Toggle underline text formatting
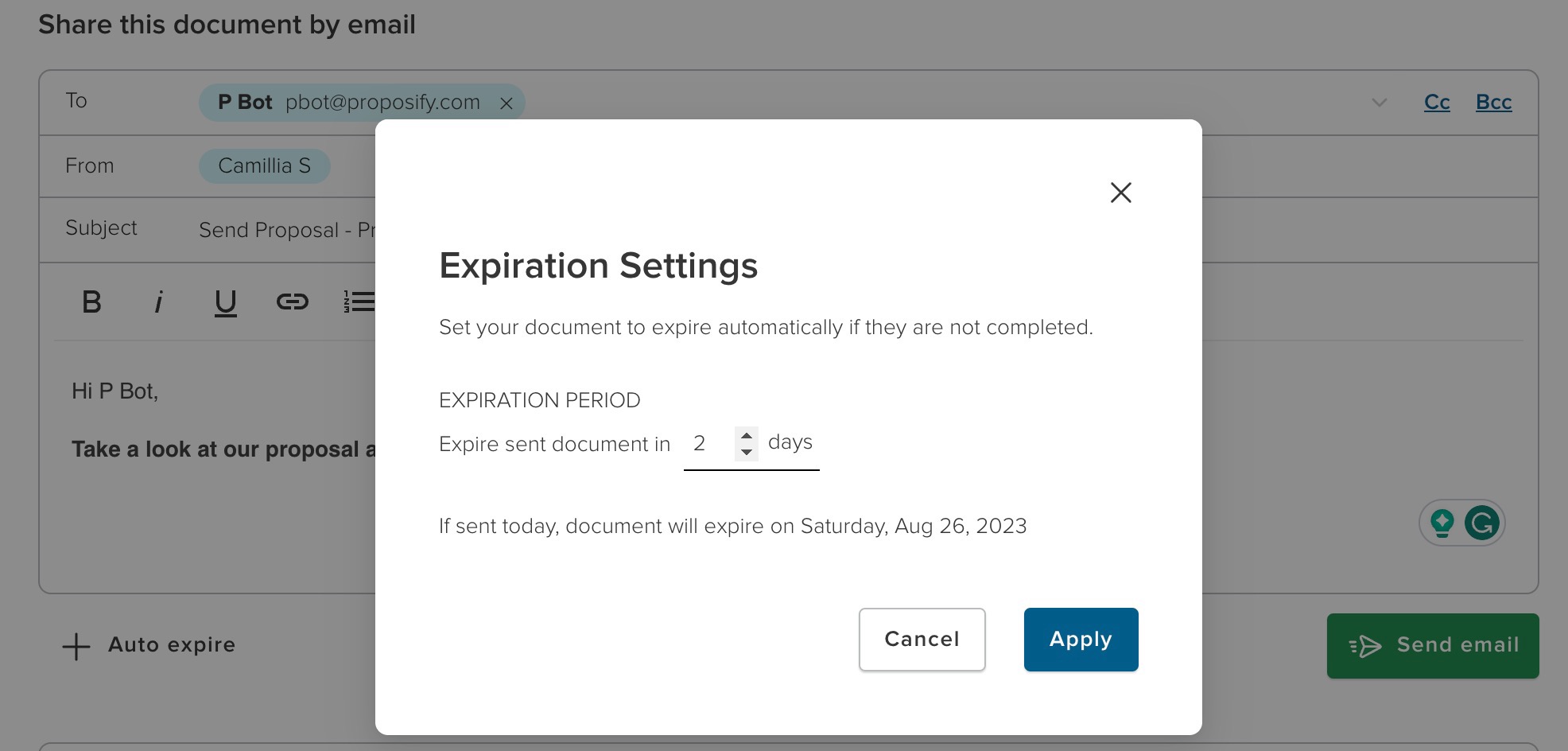1568x751 pixels. [226, 302]
